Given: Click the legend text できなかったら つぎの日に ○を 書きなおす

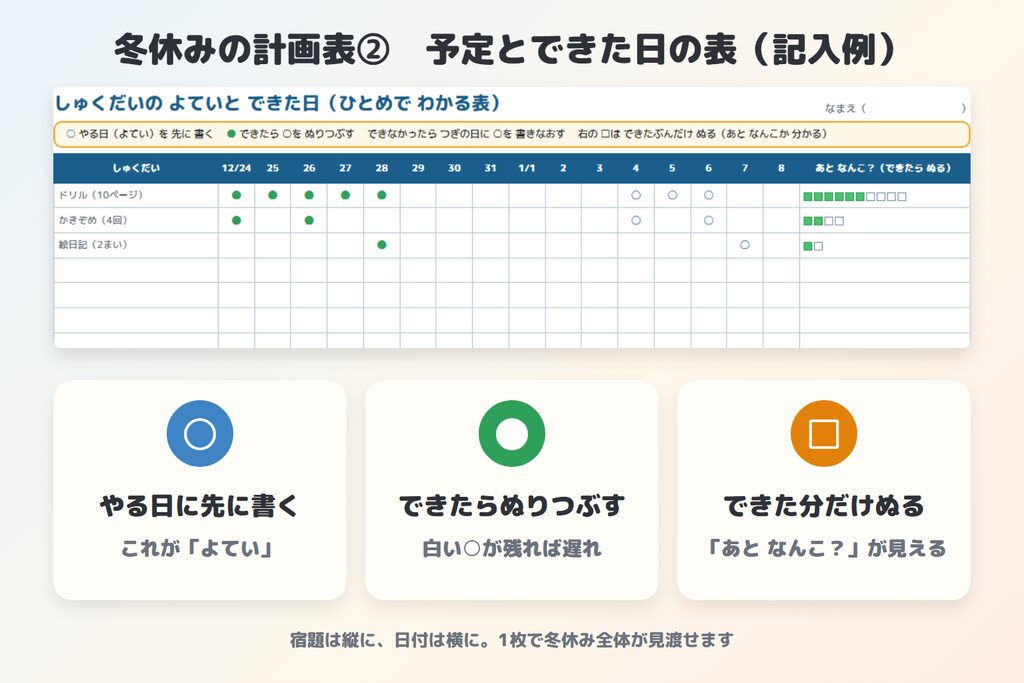Looking at the screenshot, I should point(466,134).
